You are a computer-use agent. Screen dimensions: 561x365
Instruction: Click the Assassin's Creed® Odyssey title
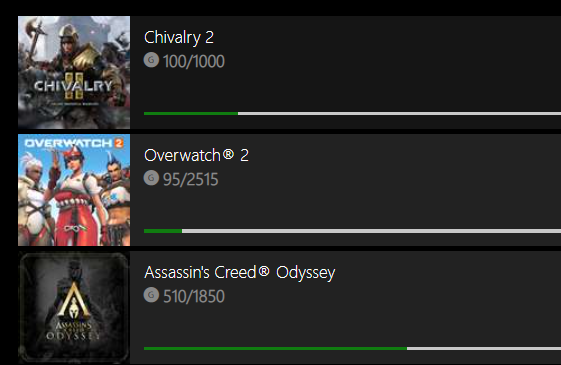click(x=240, y=273)
